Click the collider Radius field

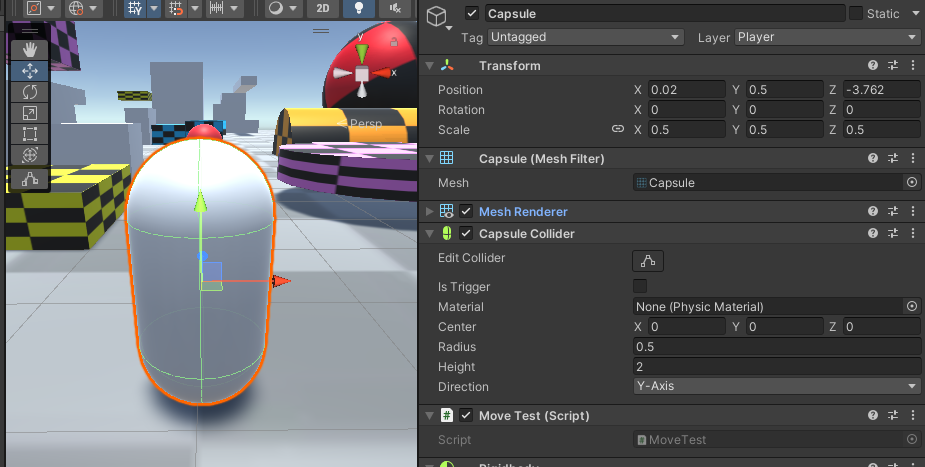(x=777, y=347)
